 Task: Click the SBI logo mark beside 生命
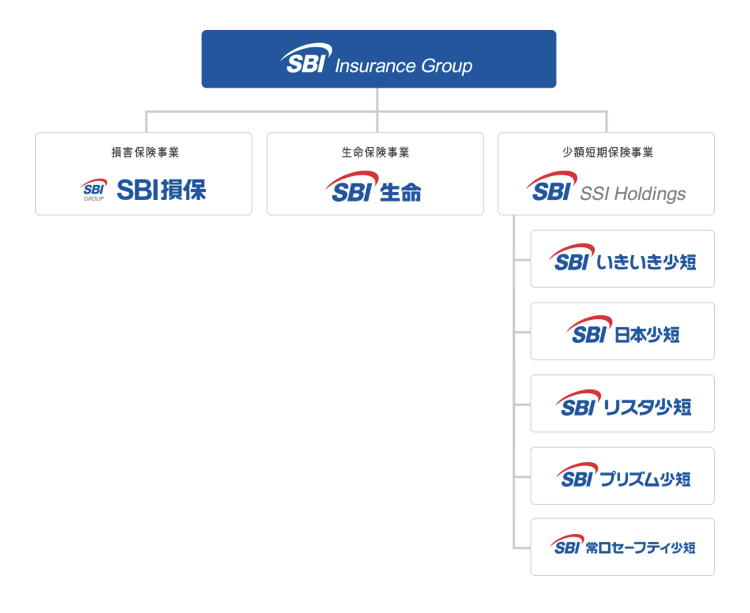pos(350,188)
